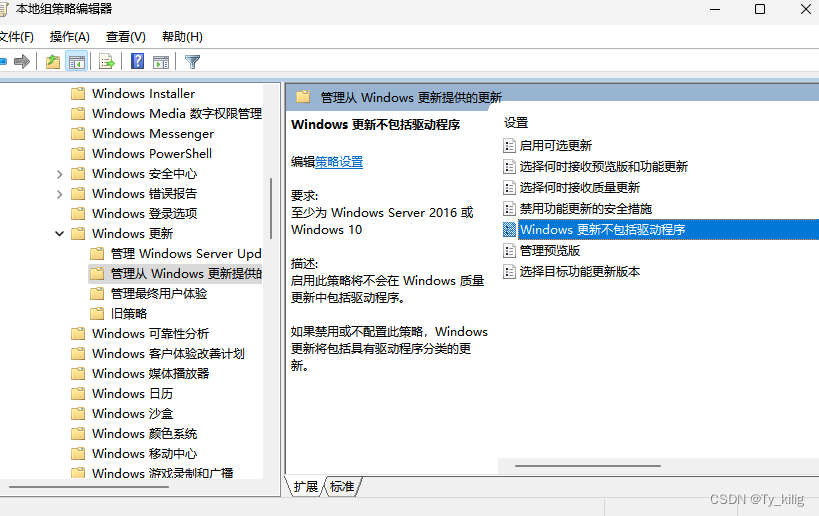Image resolution: width=819 pixels, height=516 pixels.
Task: Select Windows Media 数字权限管理 folder
Action: 177,113
